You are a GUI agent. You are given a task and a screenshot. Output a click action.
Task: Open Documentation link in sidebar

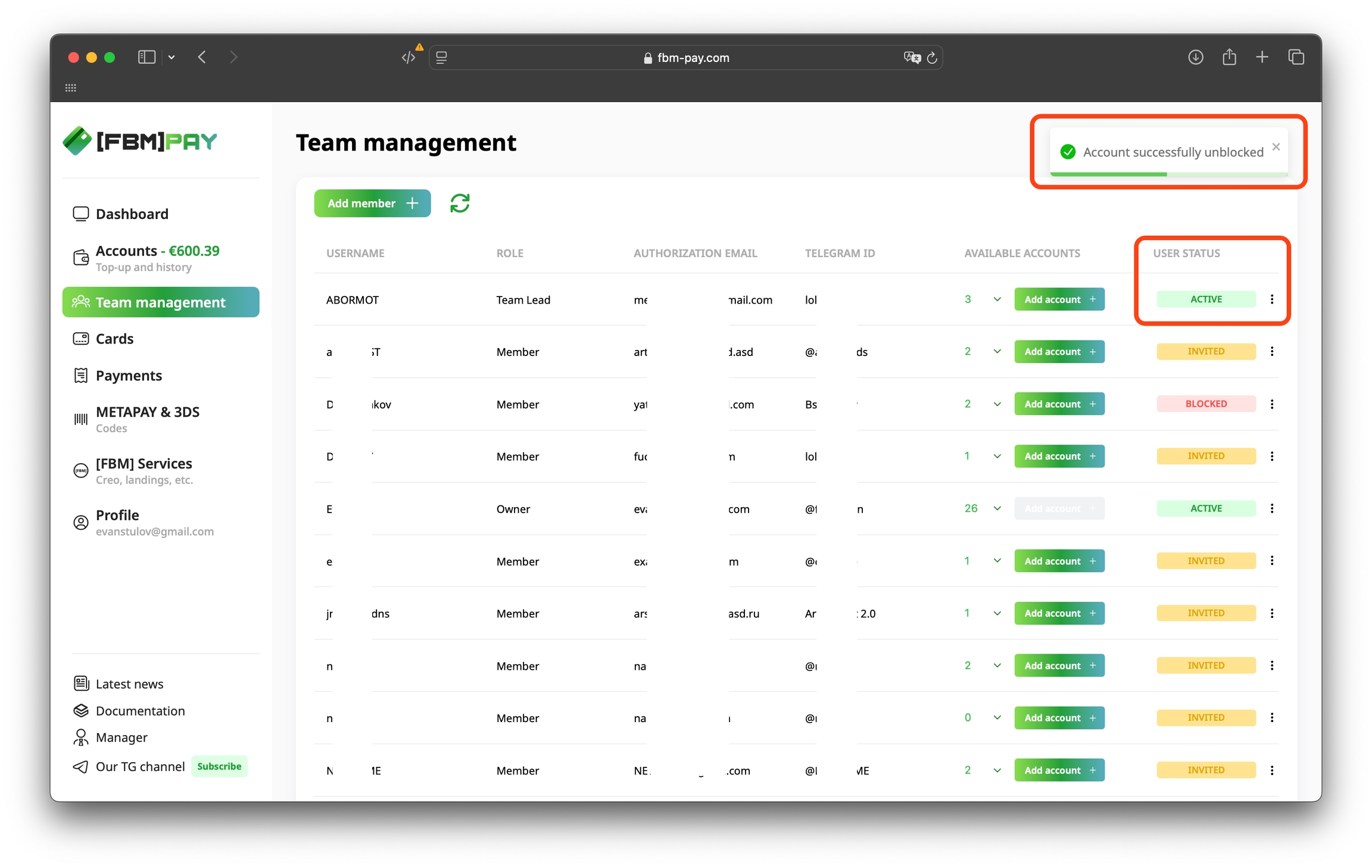(x=140, y=711)
